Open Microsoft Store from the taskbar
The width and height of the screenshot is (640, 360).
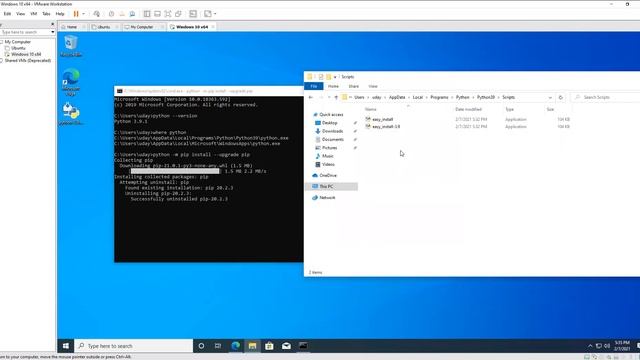tap(269, 346)
